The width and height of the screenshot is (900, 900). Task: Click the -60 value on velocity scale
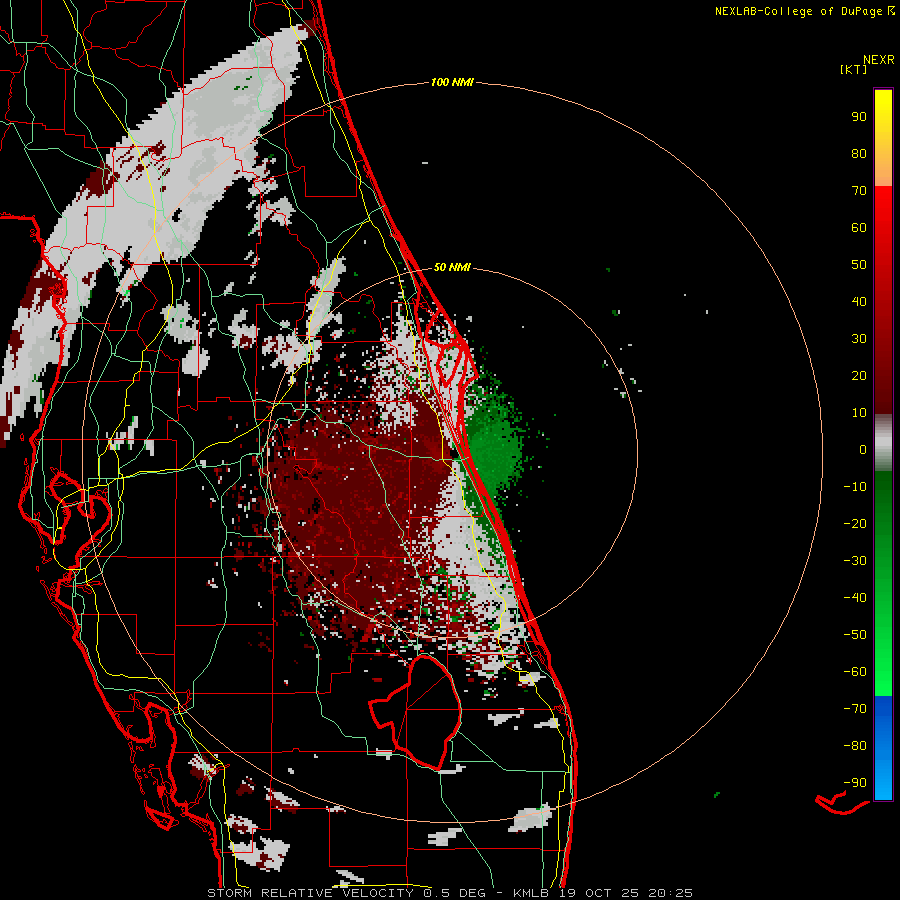click(x=855, y=672)
